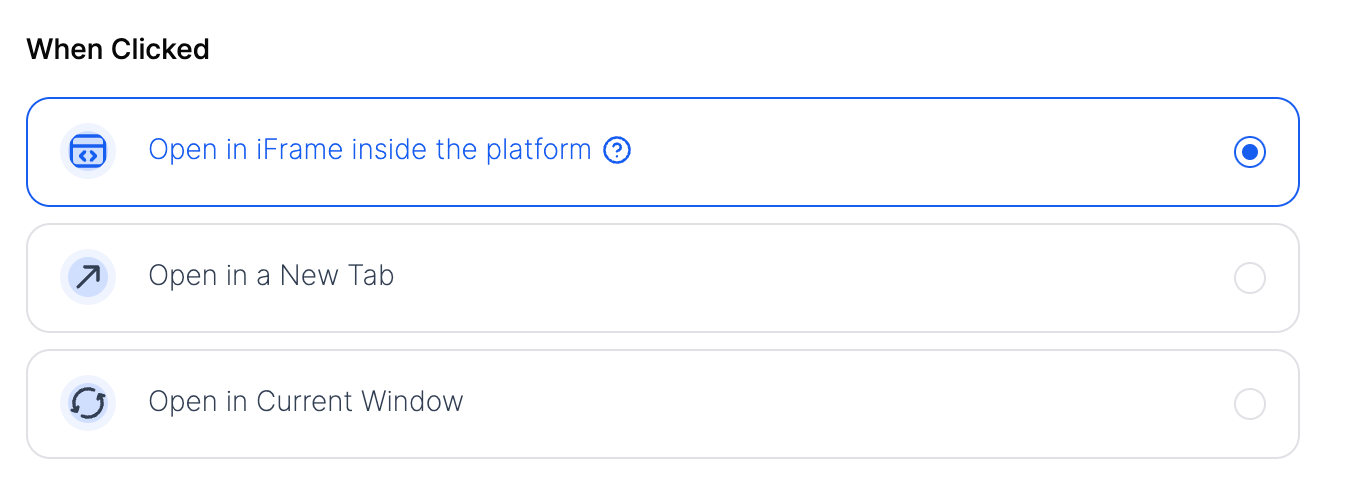
Task: Open the question mark help icon
Action: [x=618, y=151]
